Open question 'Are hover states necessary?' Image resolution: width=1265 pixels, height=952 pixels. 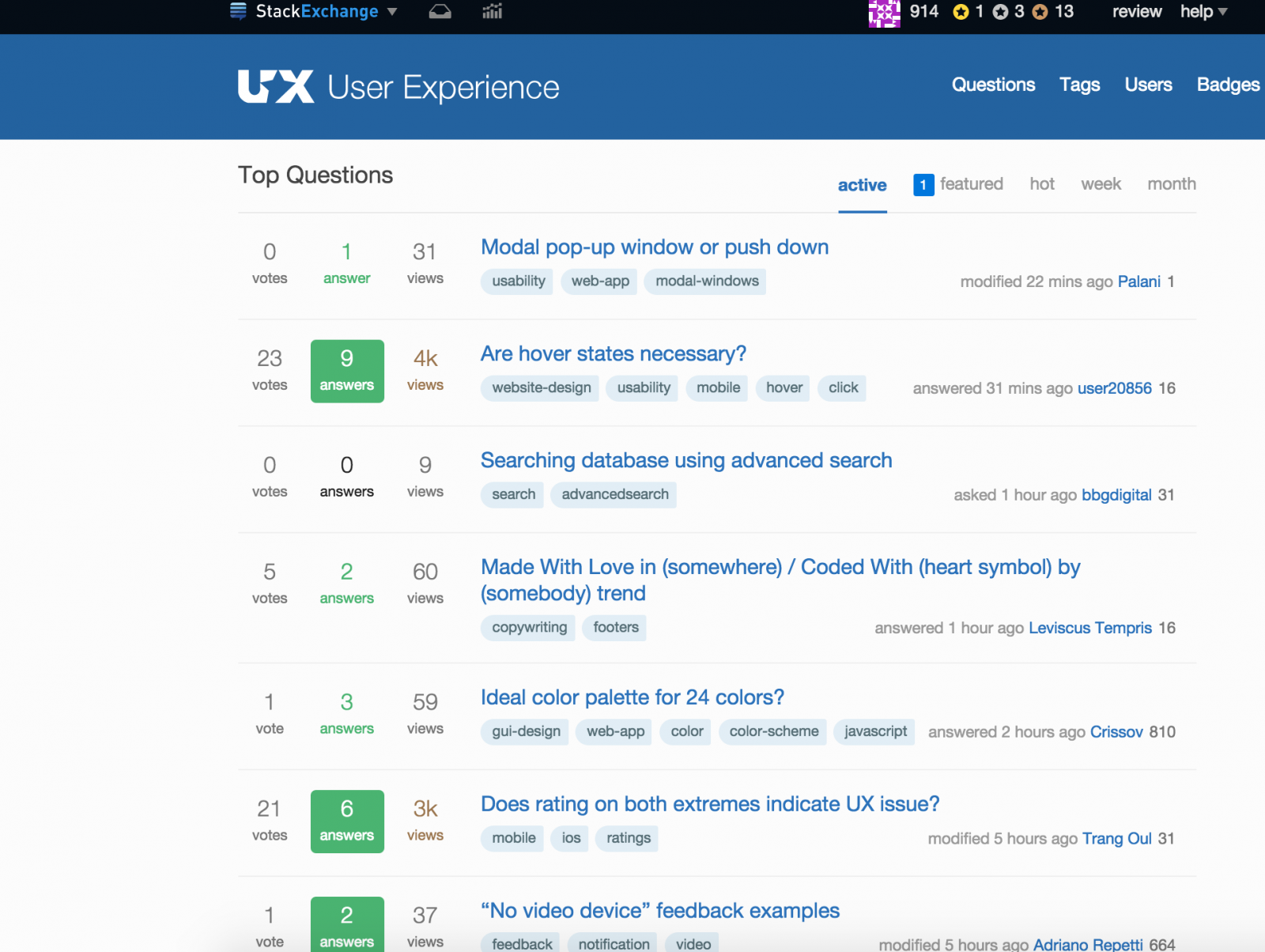613,353
